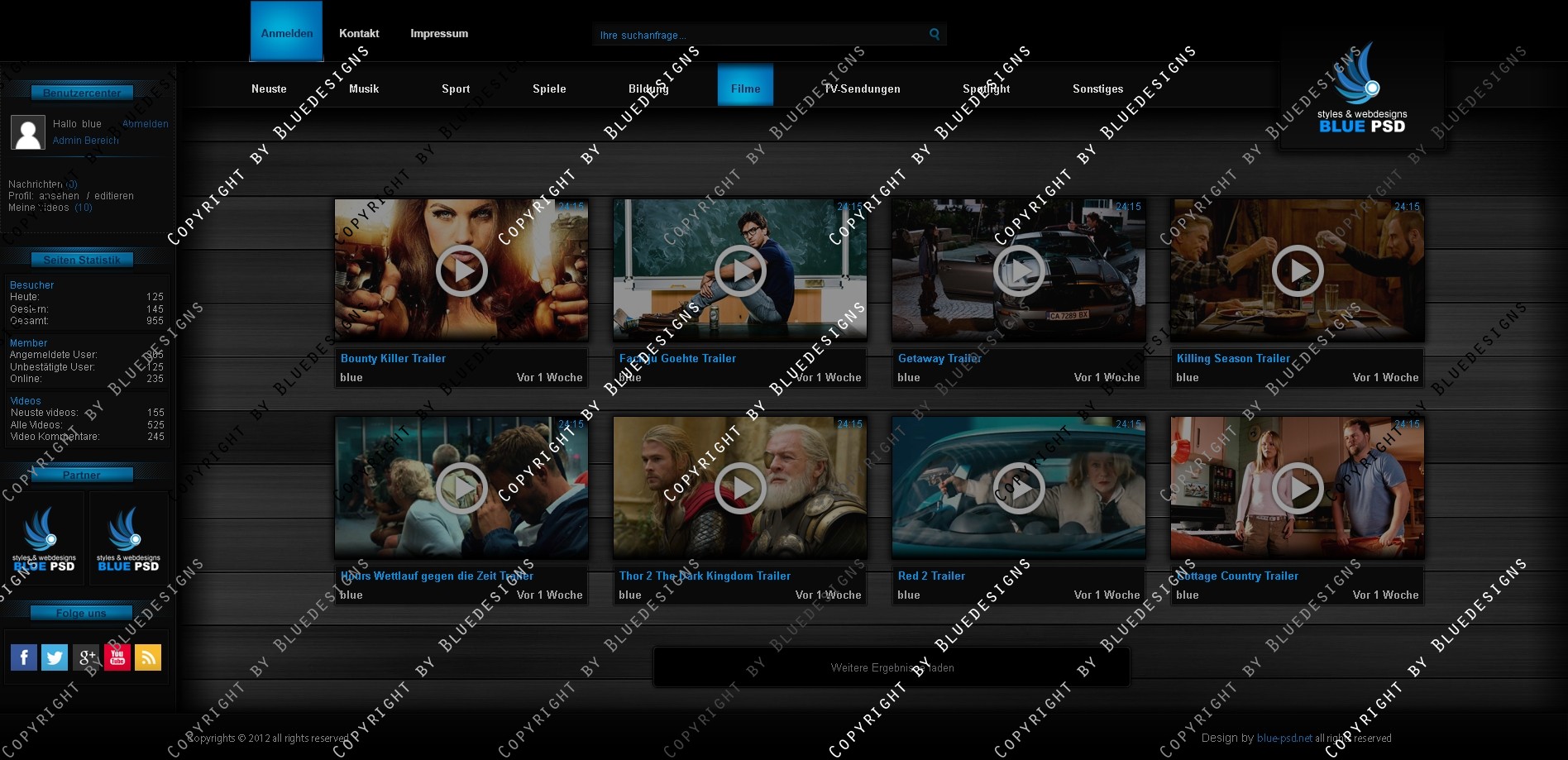The image size is (1568, 760).
Task: Select the Musik category
Action: (x=364, y=88)
